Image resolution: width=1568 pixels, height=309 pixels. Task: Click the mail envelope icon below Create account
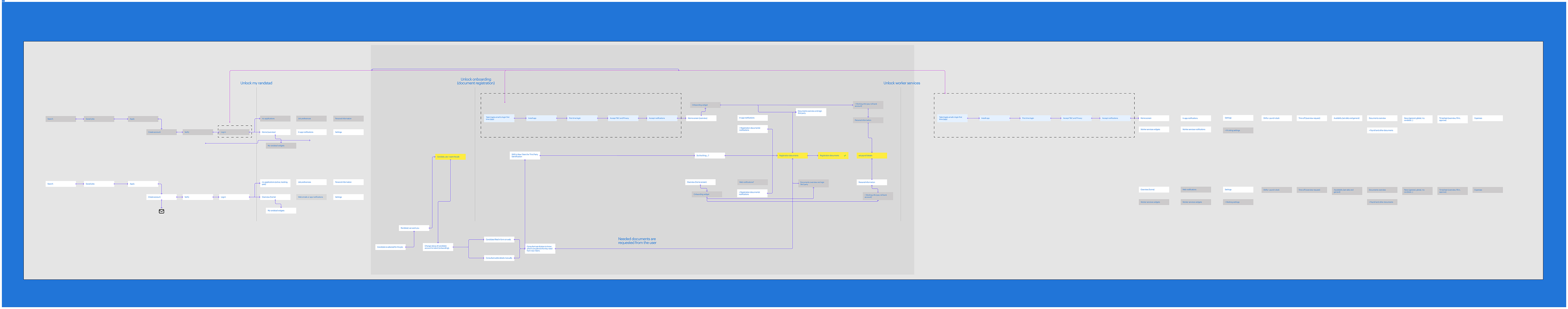tap(161, 211)
